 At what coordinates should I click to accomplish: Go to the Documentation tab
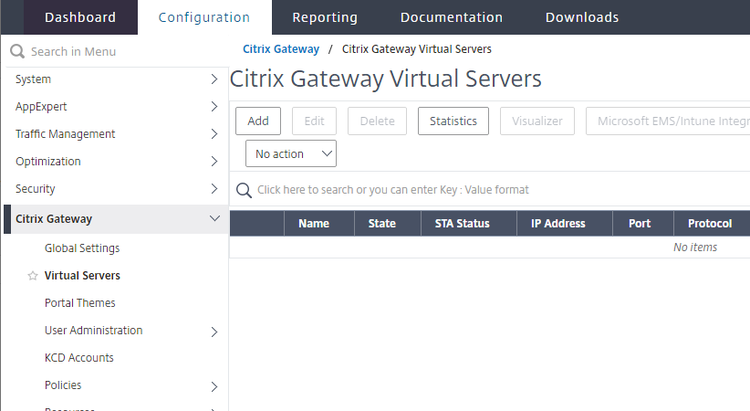point(452,17)
